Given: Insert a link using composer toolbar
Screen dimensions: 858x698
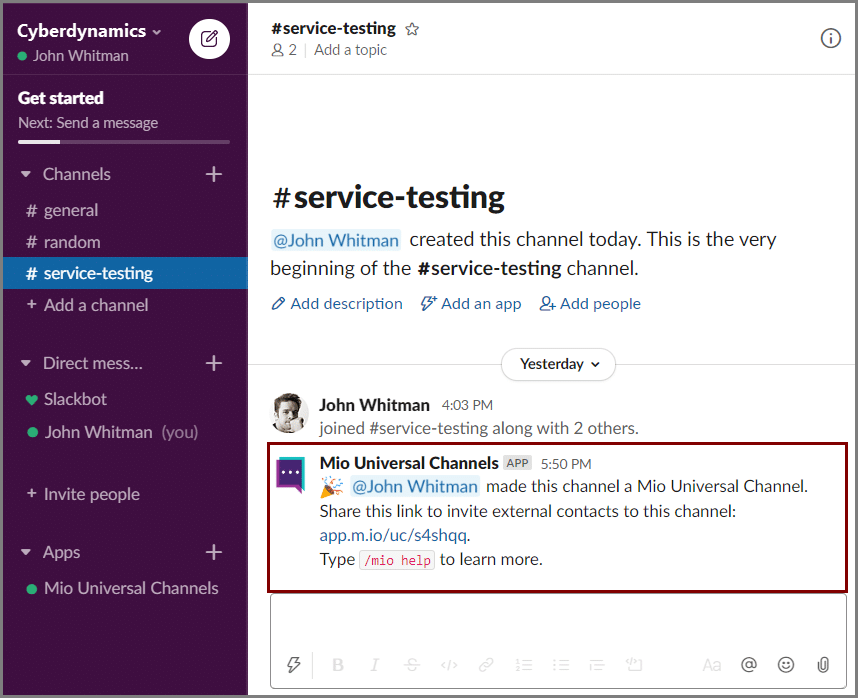Looking at the screenshot, I should tap(486, 665).
